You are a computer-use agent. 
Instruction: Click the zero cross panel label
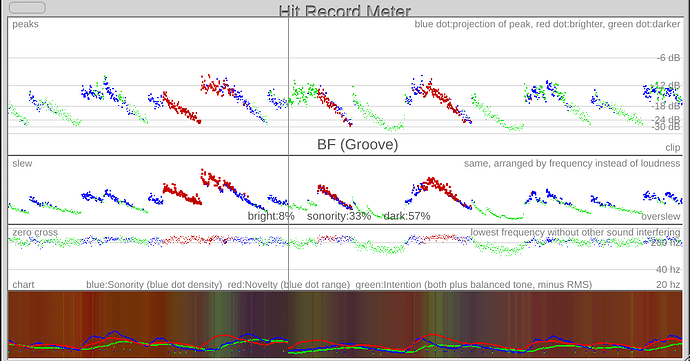(x=35, y=232)
